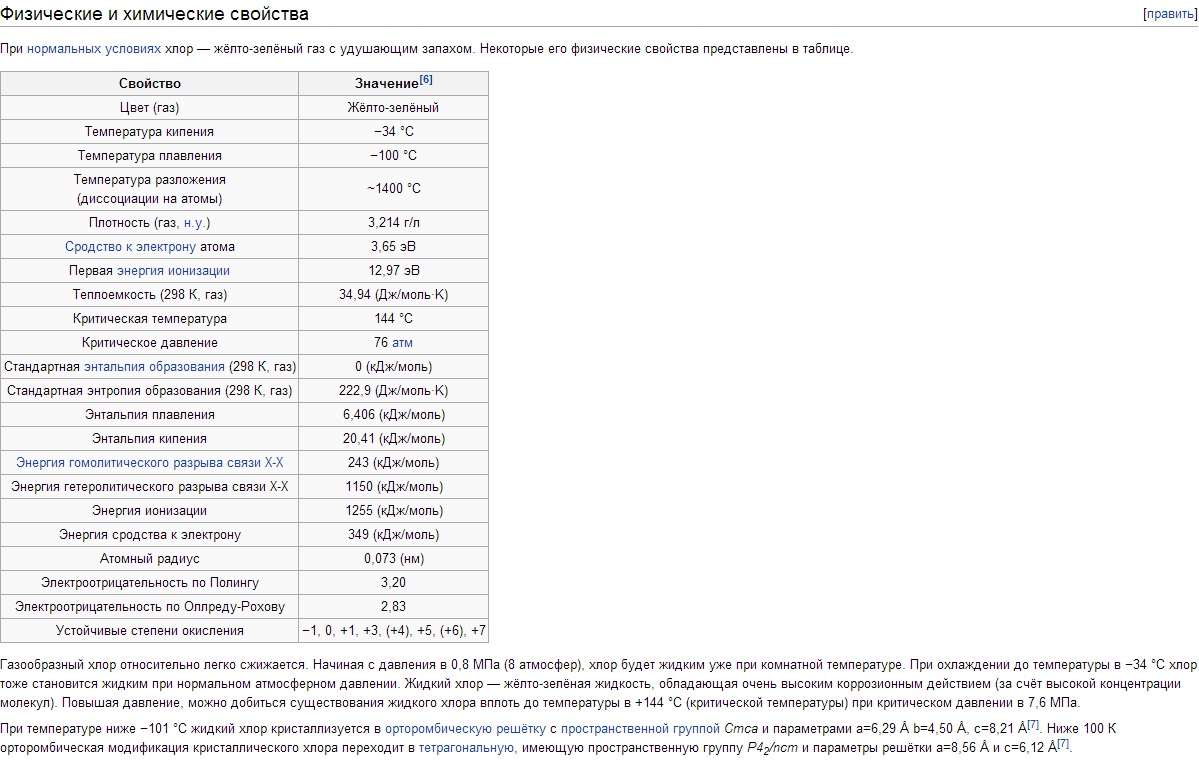The image size is (1199, 770).
Task: Select cell "Теплоемкость (298 К, газ)"
Action: (x=149, y=294)
